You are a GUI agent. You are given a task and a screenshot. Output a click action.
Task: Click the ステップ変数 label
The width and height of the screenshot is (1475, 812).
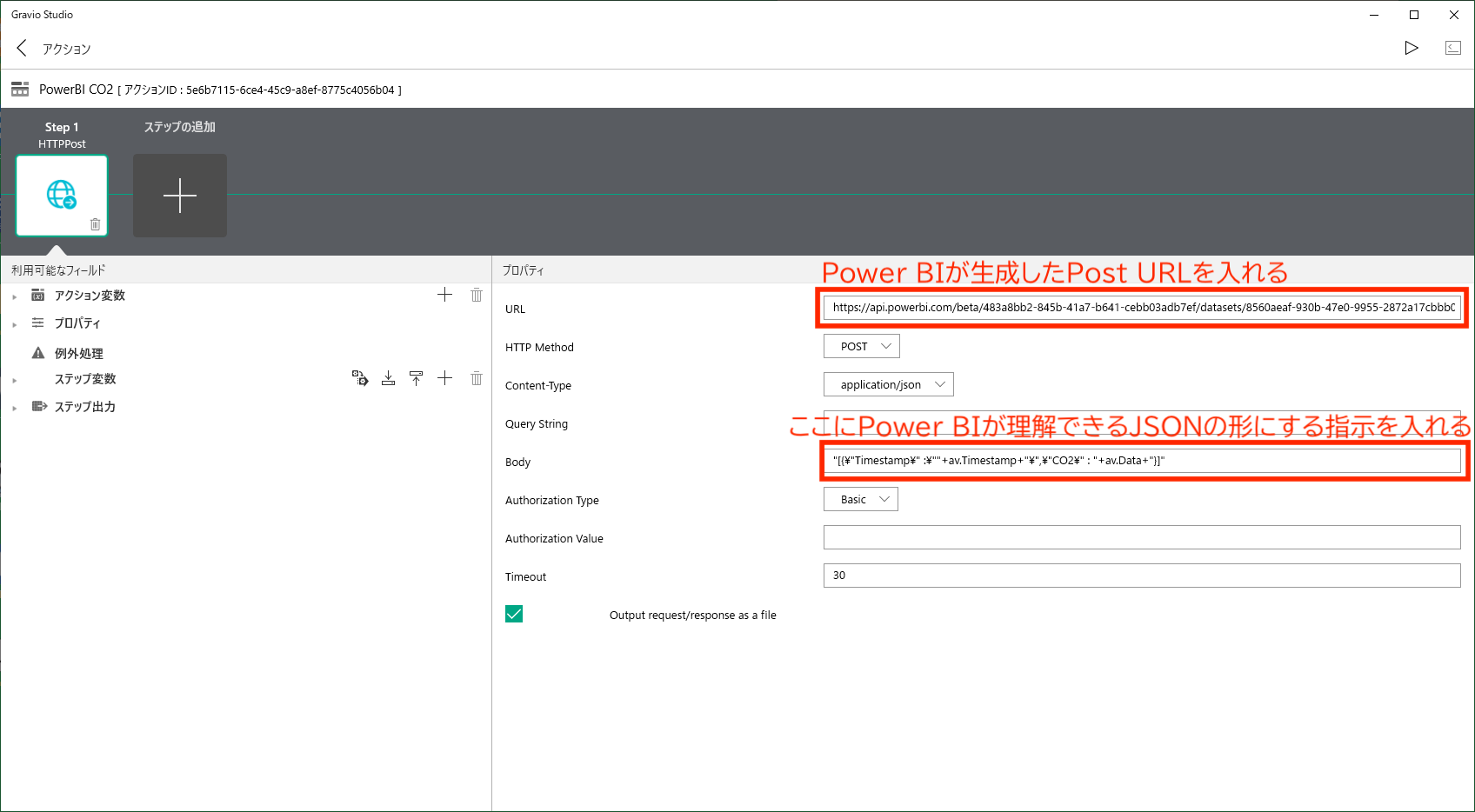(85, 379)
